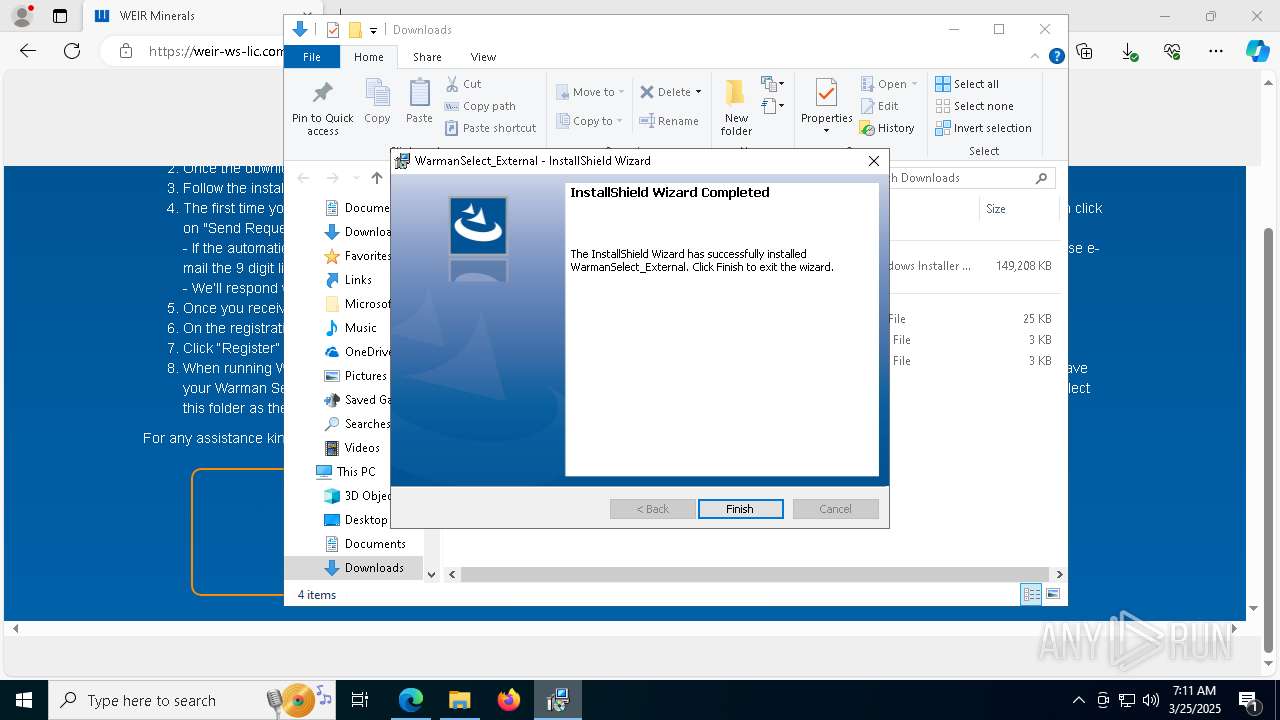Viewport: 1280px width, 720px height.
Task: Click Invert selection in ribbon
Action: (983, 128)
